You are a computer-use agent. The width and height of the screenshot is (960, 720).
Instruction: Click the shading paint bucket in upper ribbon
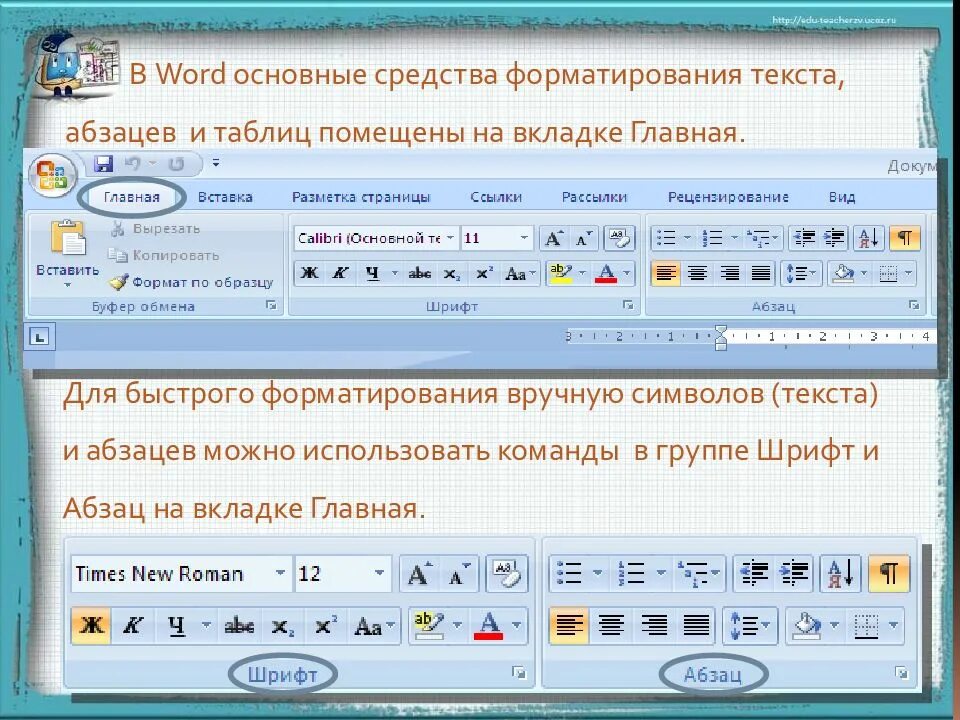click(x=843, y=273)
